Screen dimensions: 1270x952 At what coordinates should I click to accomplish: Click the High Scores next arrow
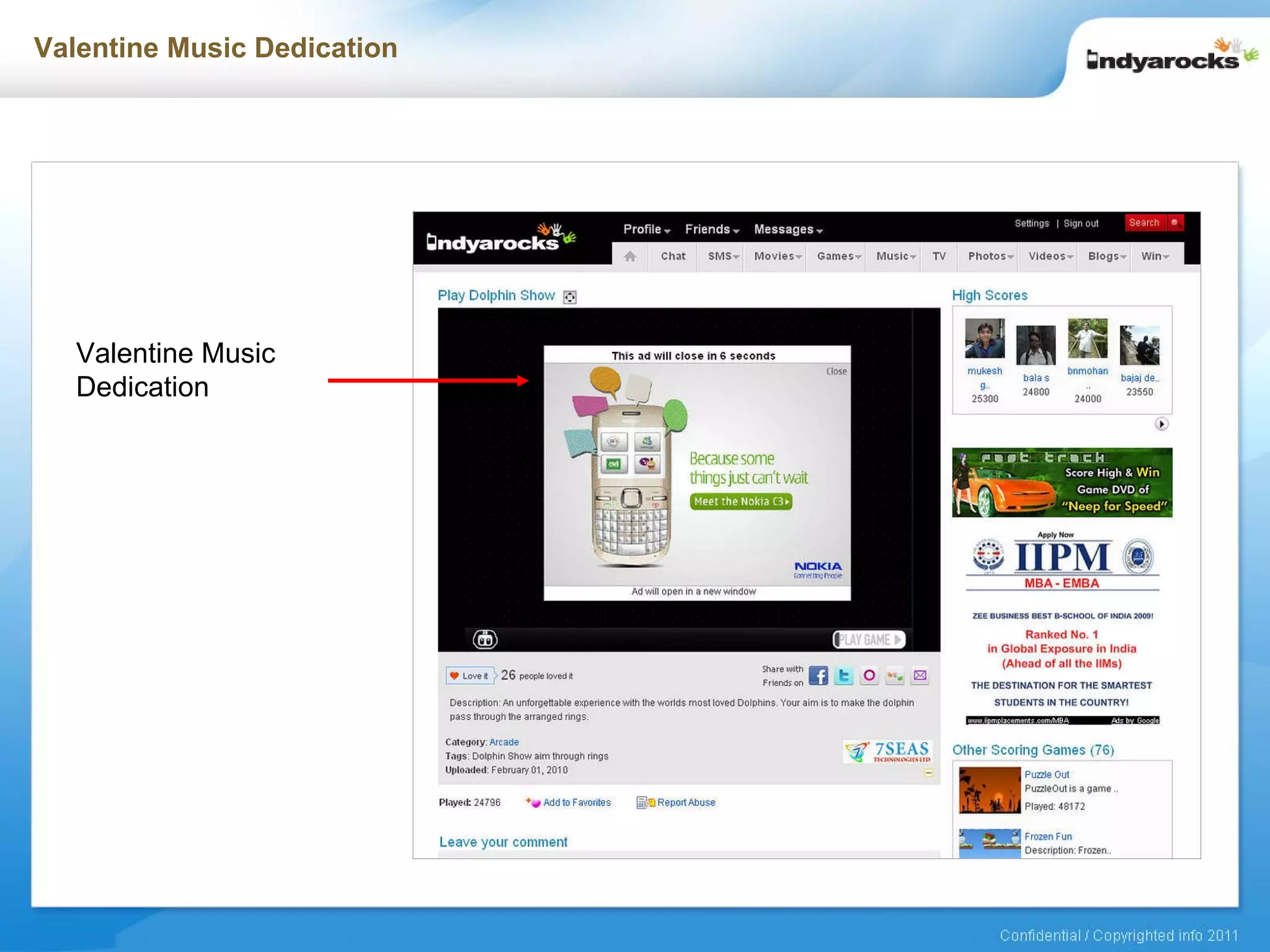(1161, 424)
